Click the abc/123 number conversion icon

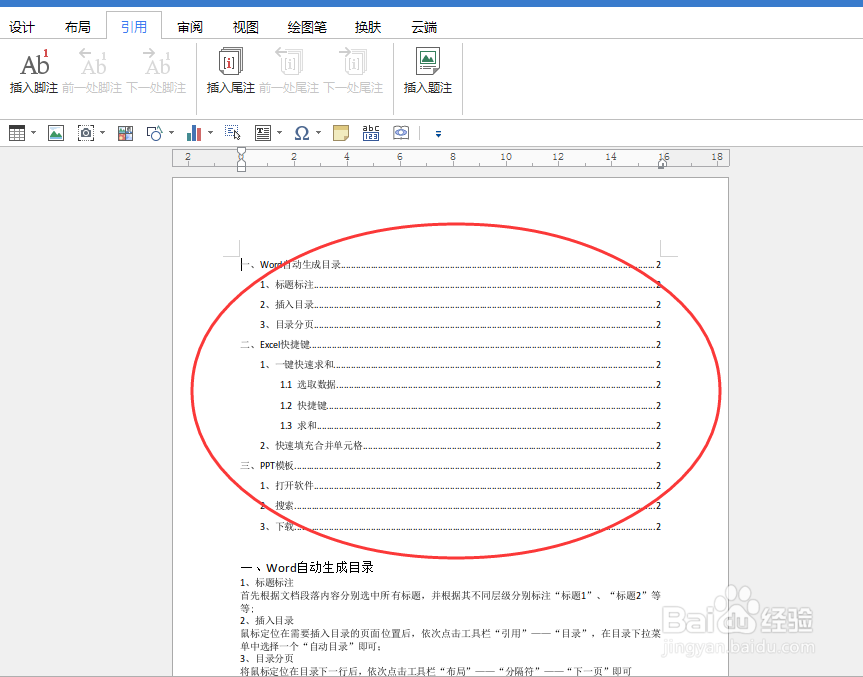coord(370,132)
